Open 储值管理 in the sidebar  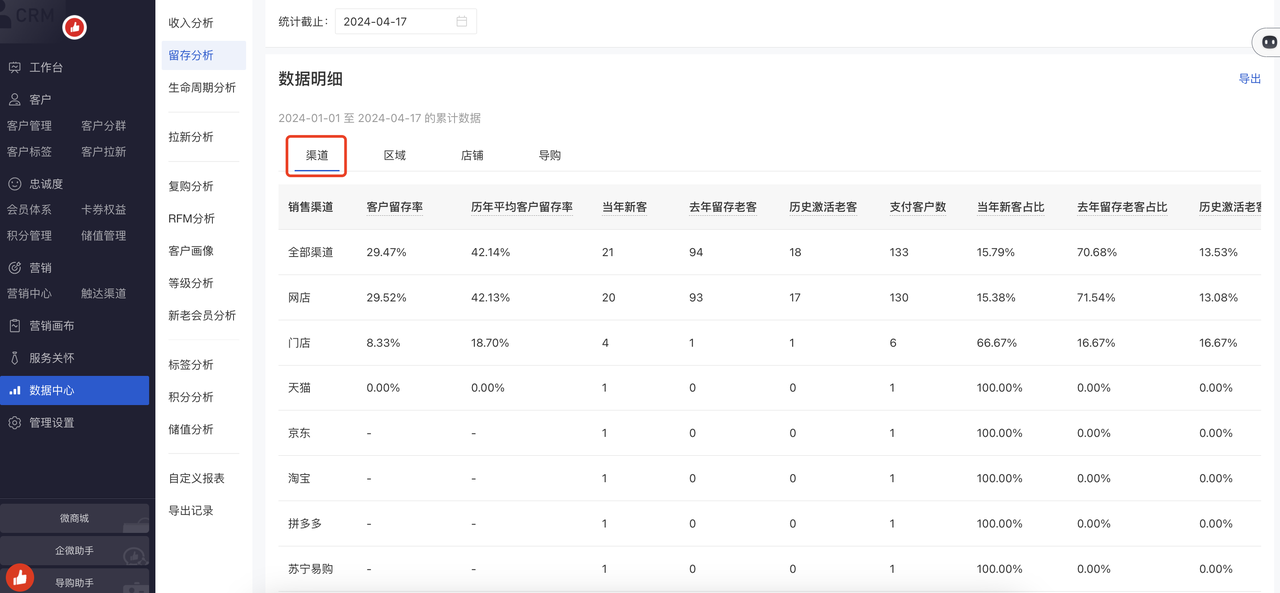[x=104, y=236]
